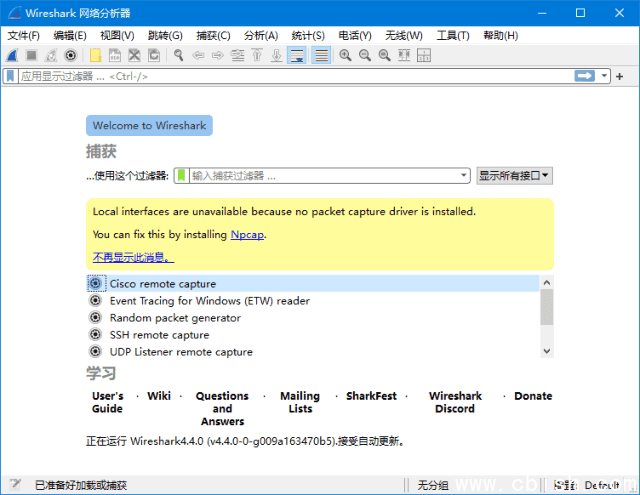Click the interface list vertical scrollbar
The image size is (640, 495).
[x=546, y=310]
